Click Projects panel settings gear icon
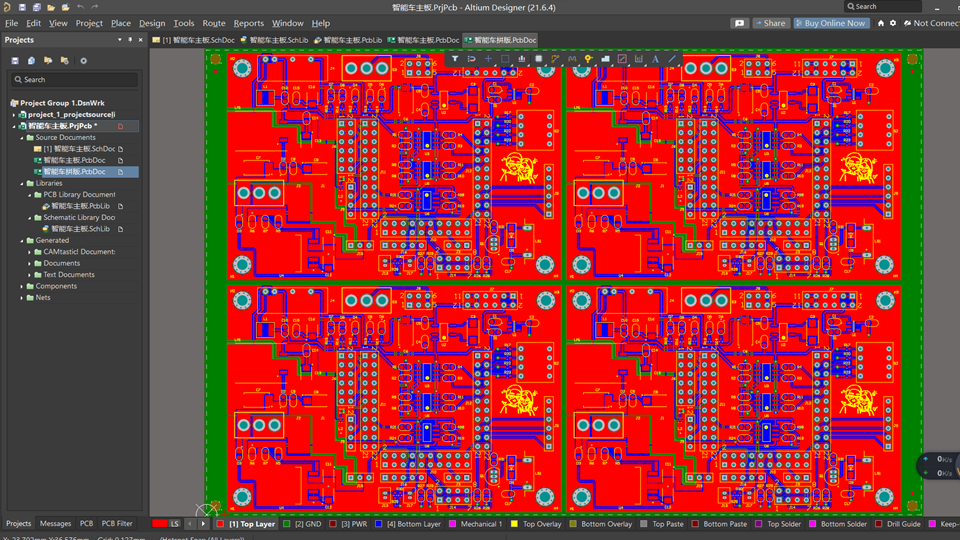This screenshot has height=540, width=960. tap(83, 61)
